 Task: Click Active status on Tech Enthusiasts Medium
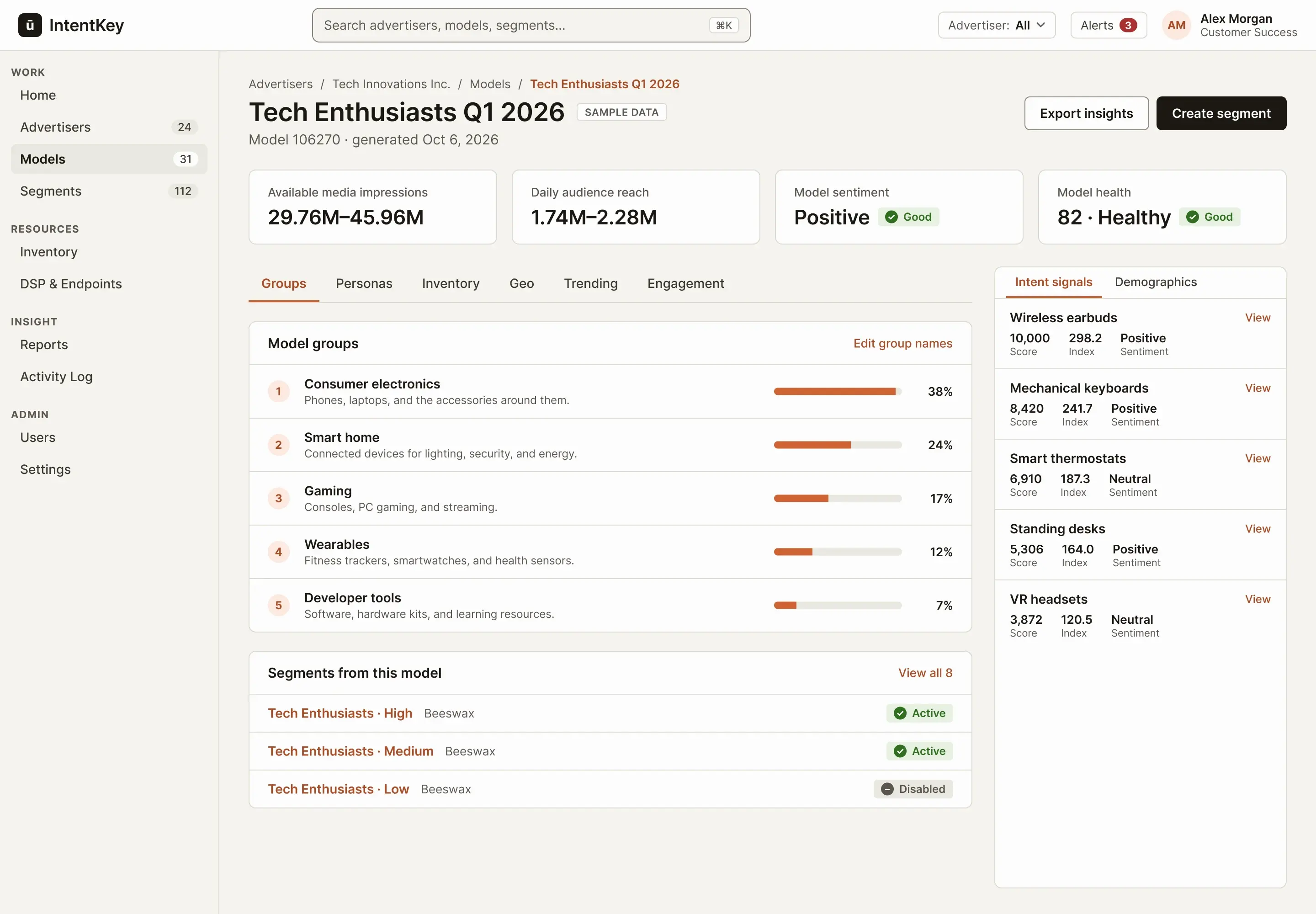(x=919, y=751)
